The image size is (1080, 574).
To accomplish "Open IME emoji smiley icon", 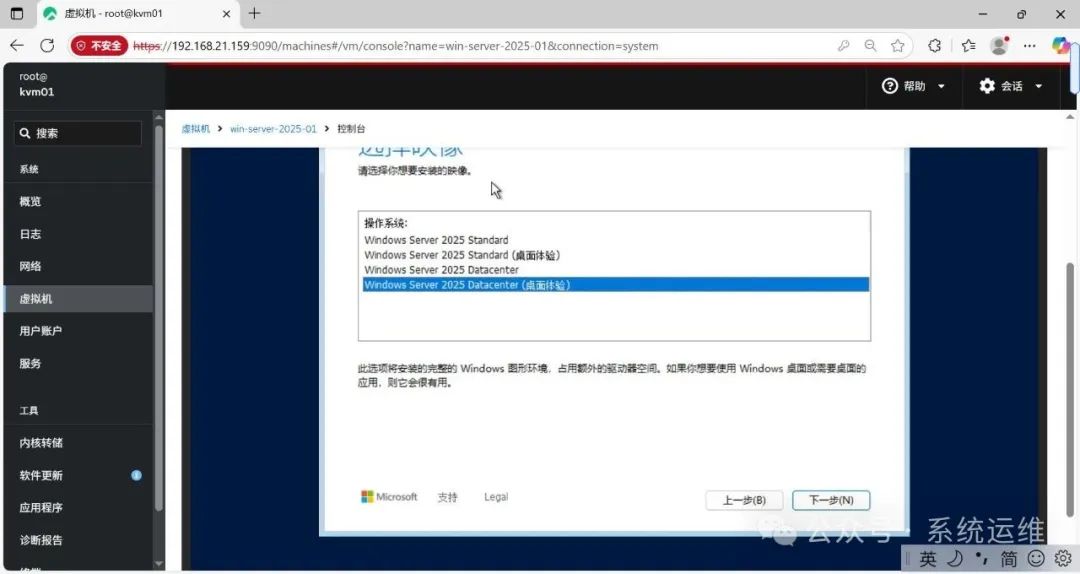I will (1036, 558).
